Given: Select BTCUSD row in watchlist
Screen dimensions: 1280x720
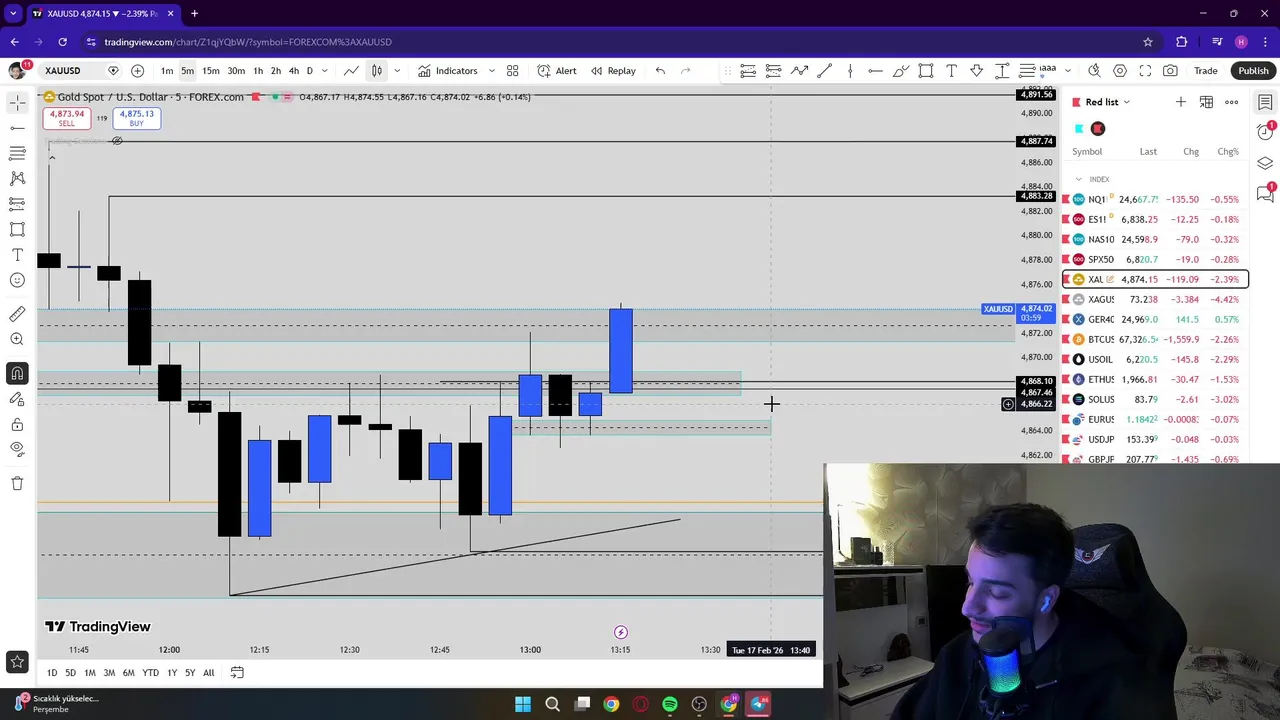Looking at the screenshot, I should [x=1155, y=339].
